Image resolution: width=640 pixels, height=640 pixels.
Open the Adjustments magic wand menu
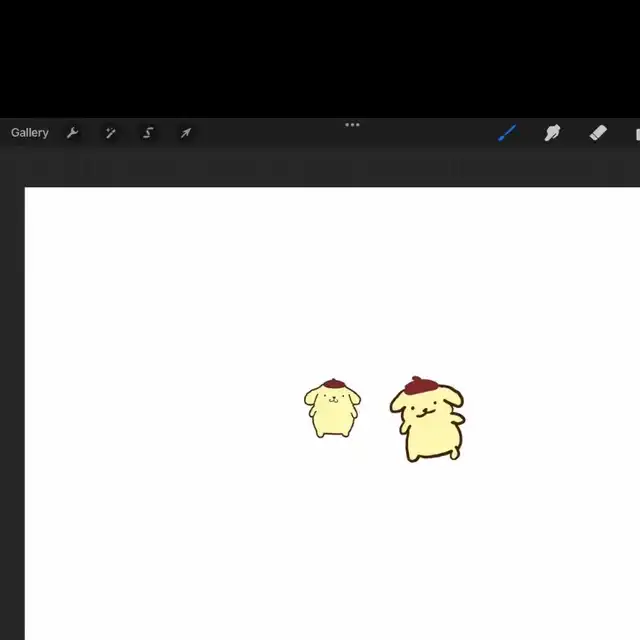point(110,132)
